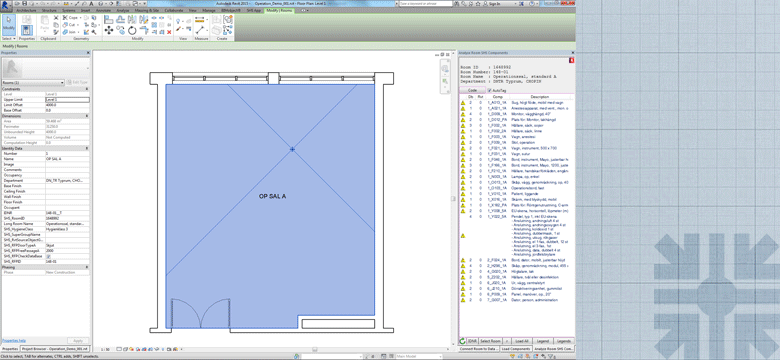Click the green refresh icon in SHS panel
780x360 pixels.
click(462, 341)
